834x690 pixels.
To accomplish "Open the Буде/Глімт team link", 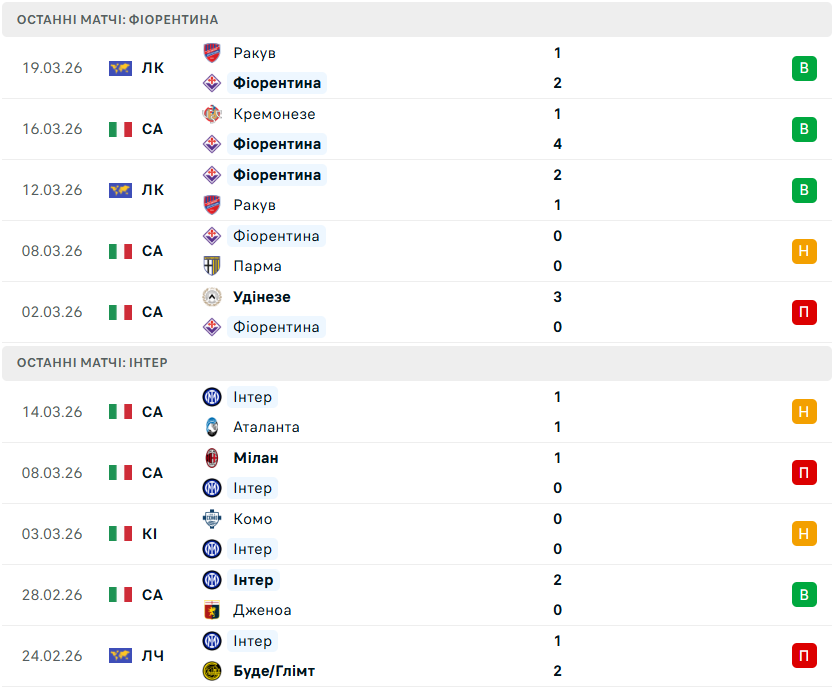I will tap(273, 671).
